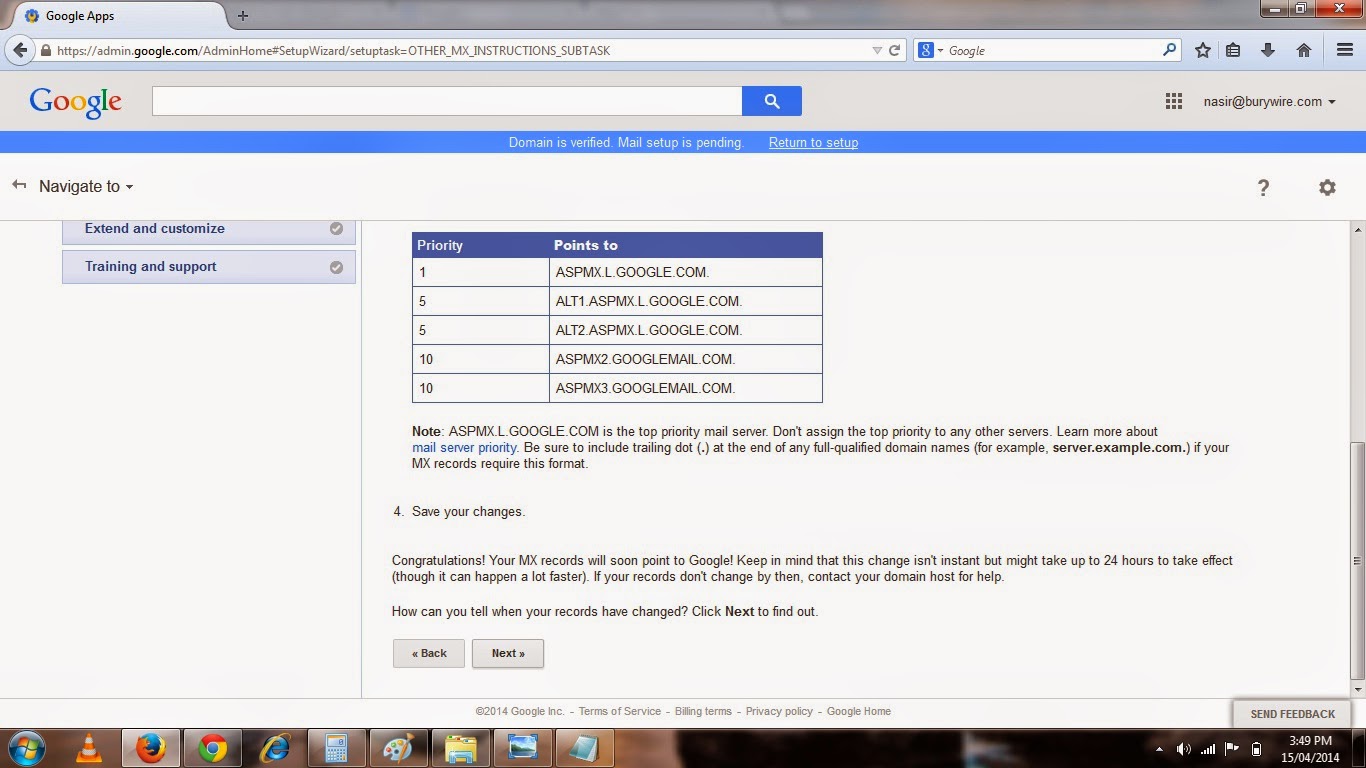Click the SEND FEEDBACK button
Image resolution: width=1366 pixels, height=768 pixels.
(x=1293, y=714)
